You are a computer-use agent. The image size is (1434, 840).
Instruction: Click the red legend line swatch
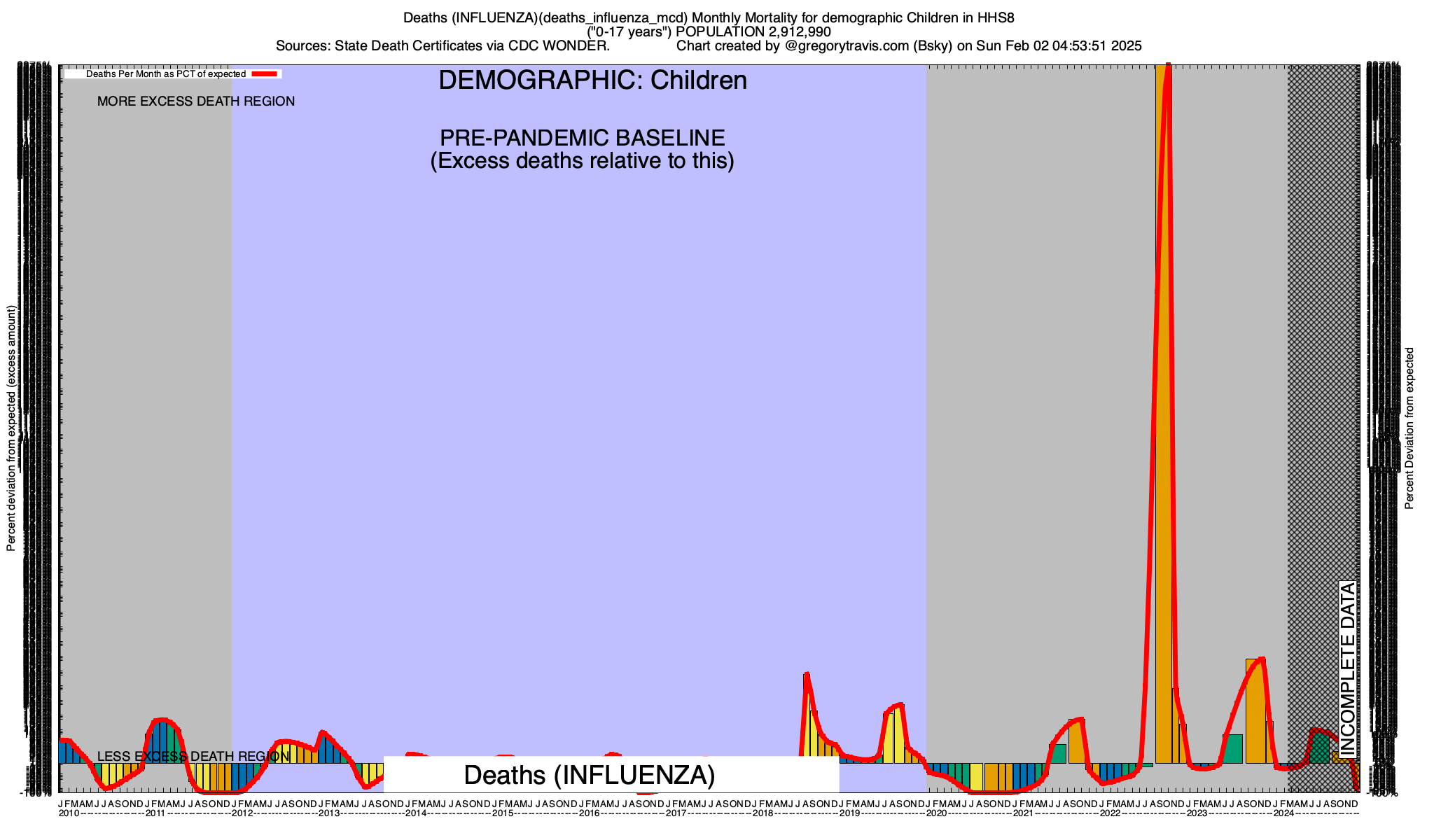click(x=265, y=73)
